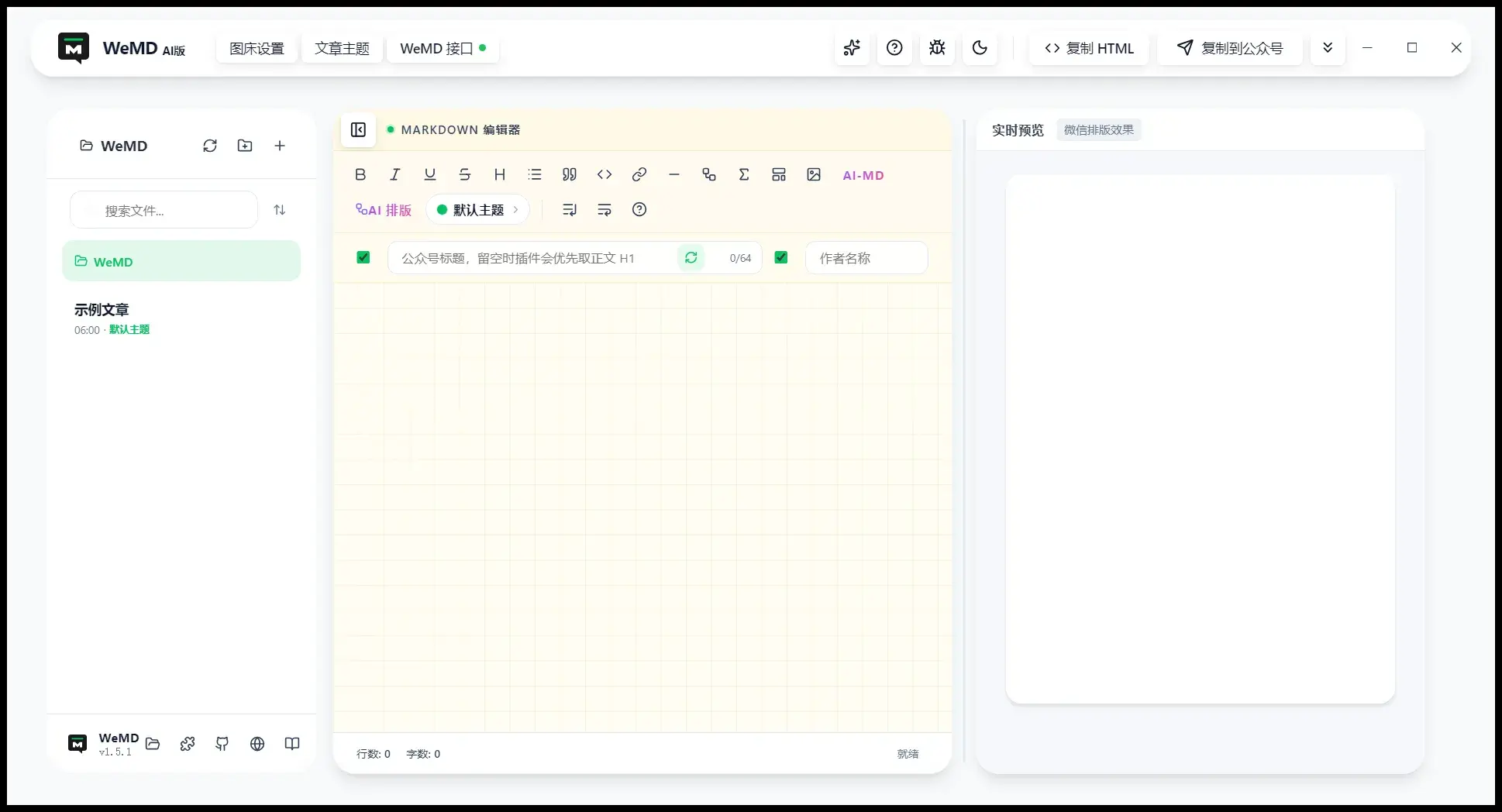Image resolution: width=1502 pixels, height=812 pixels.
Task: Apply Bold formatting in the editor toolbar
Action: point(360,175)
